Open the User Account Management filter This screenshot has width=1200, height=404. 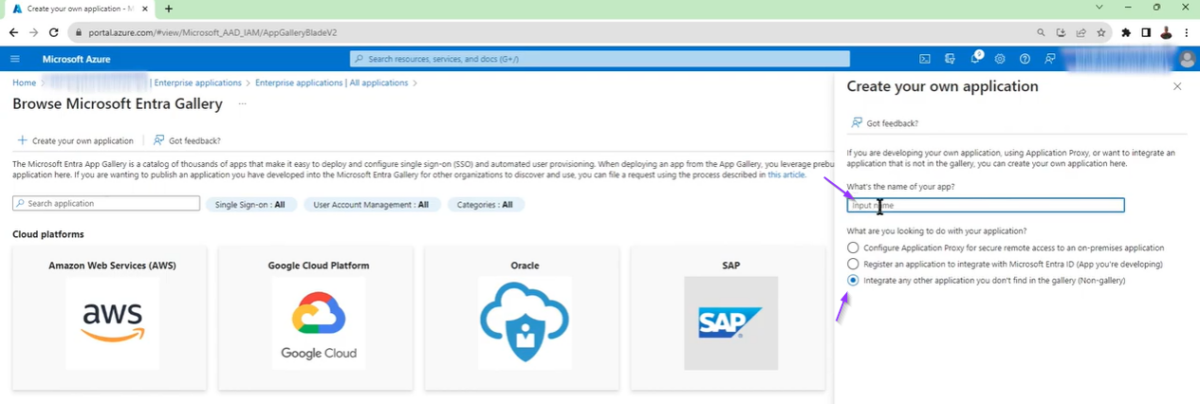tap(371, 204)
